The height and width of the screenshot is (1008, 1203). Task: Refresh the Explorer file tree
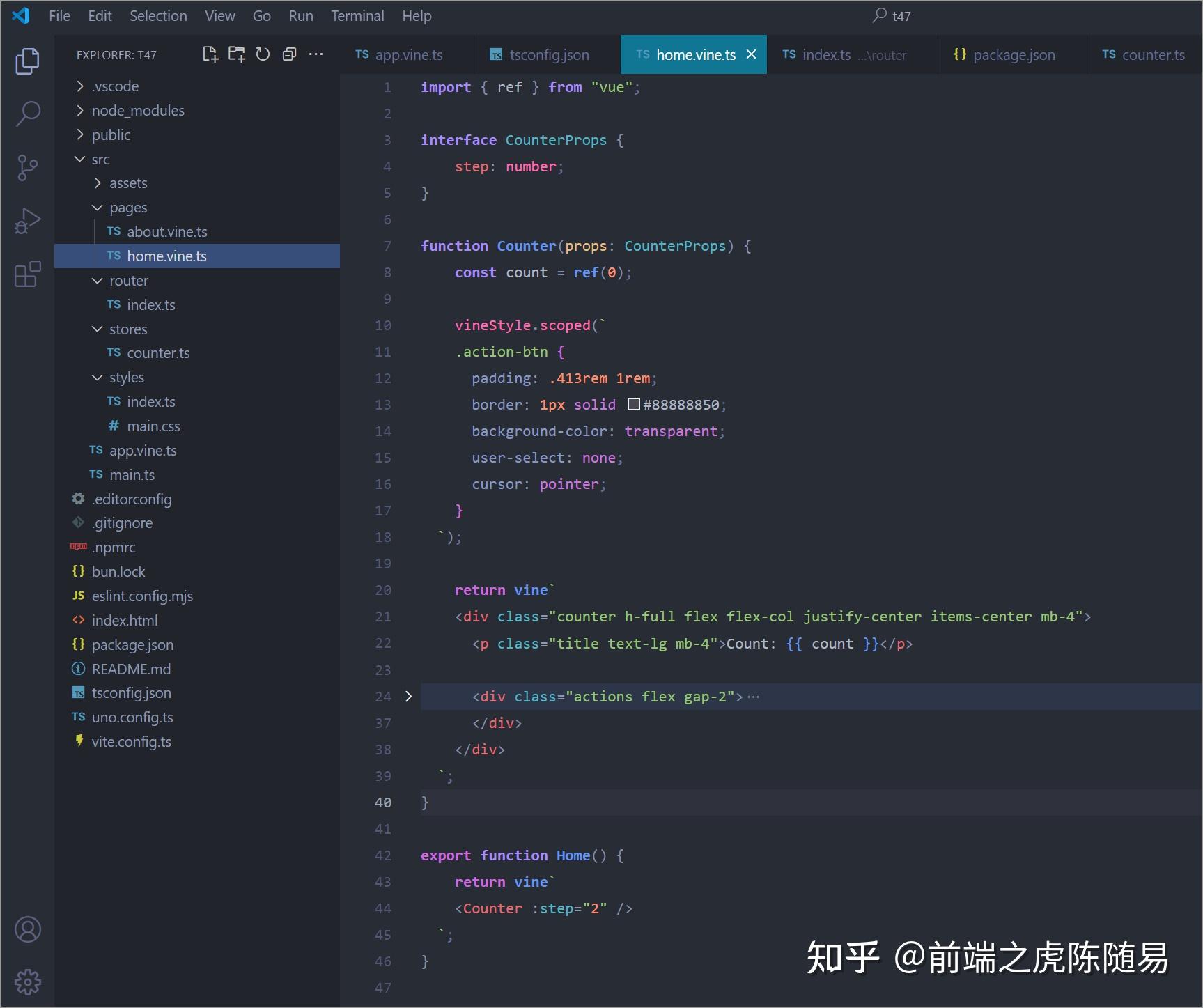pos(263,54)
